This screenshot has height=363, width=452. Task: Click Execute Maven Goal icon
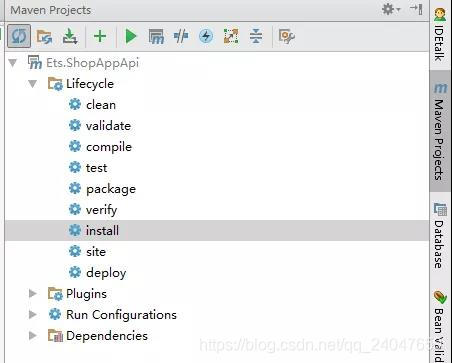coord(156,36)
